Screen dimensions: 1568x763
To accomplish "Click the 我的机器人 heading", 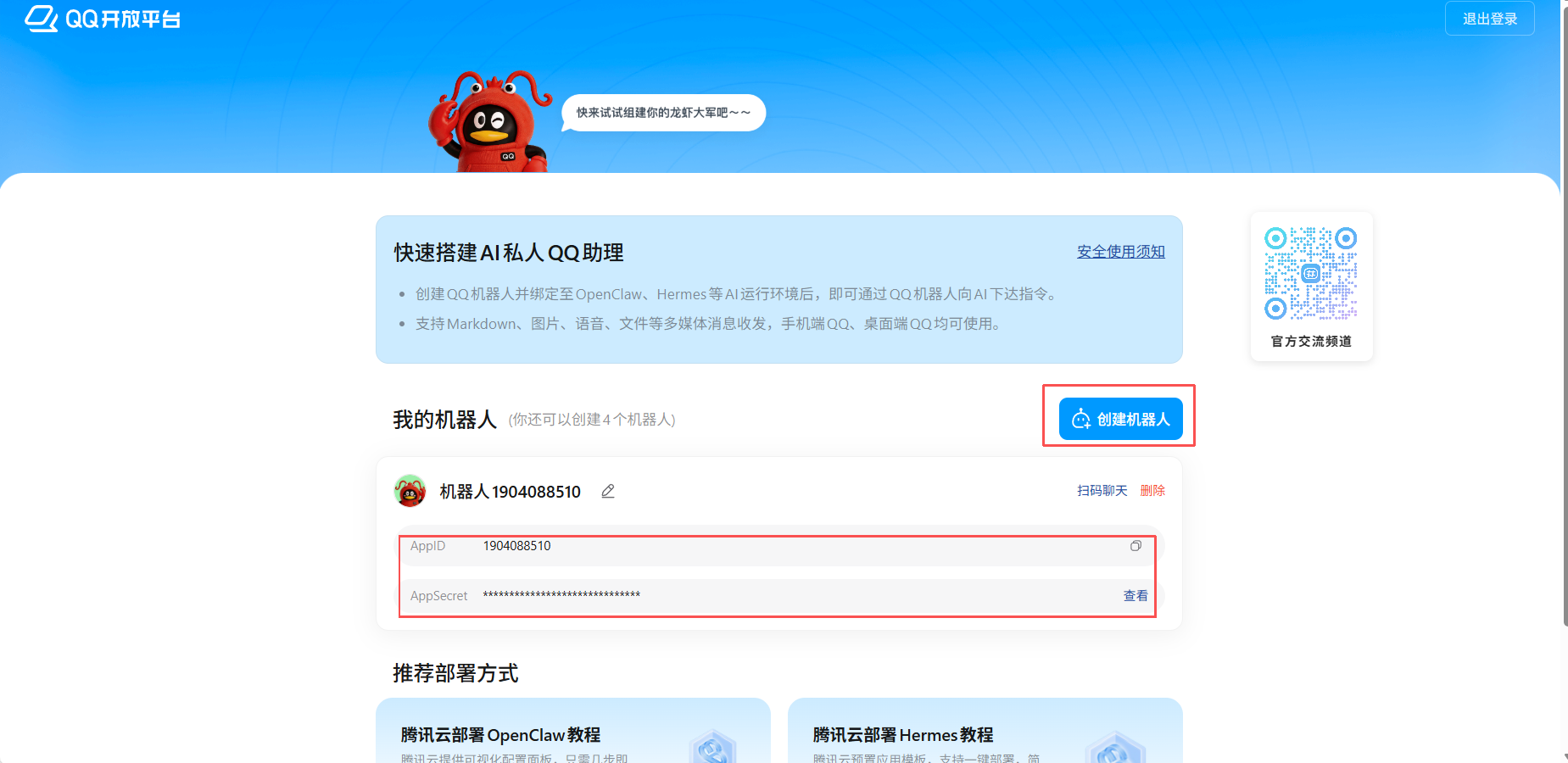I will click(444, 420).
